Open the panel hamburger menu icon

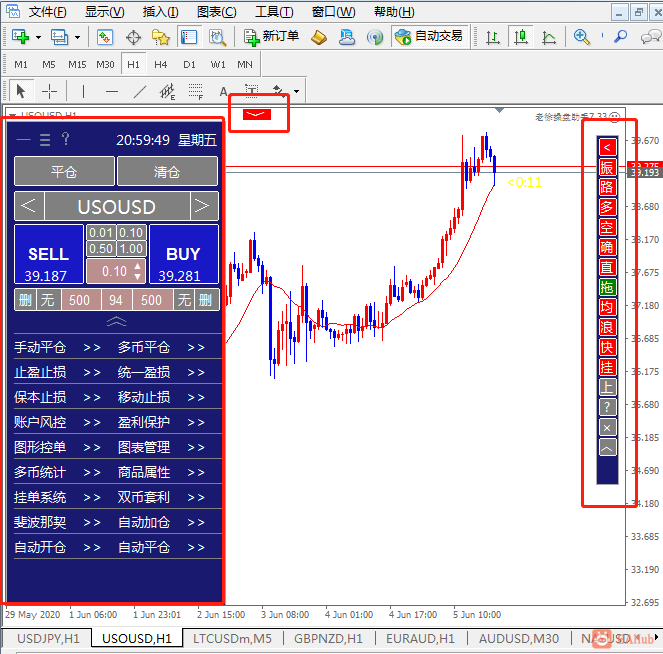45,140
